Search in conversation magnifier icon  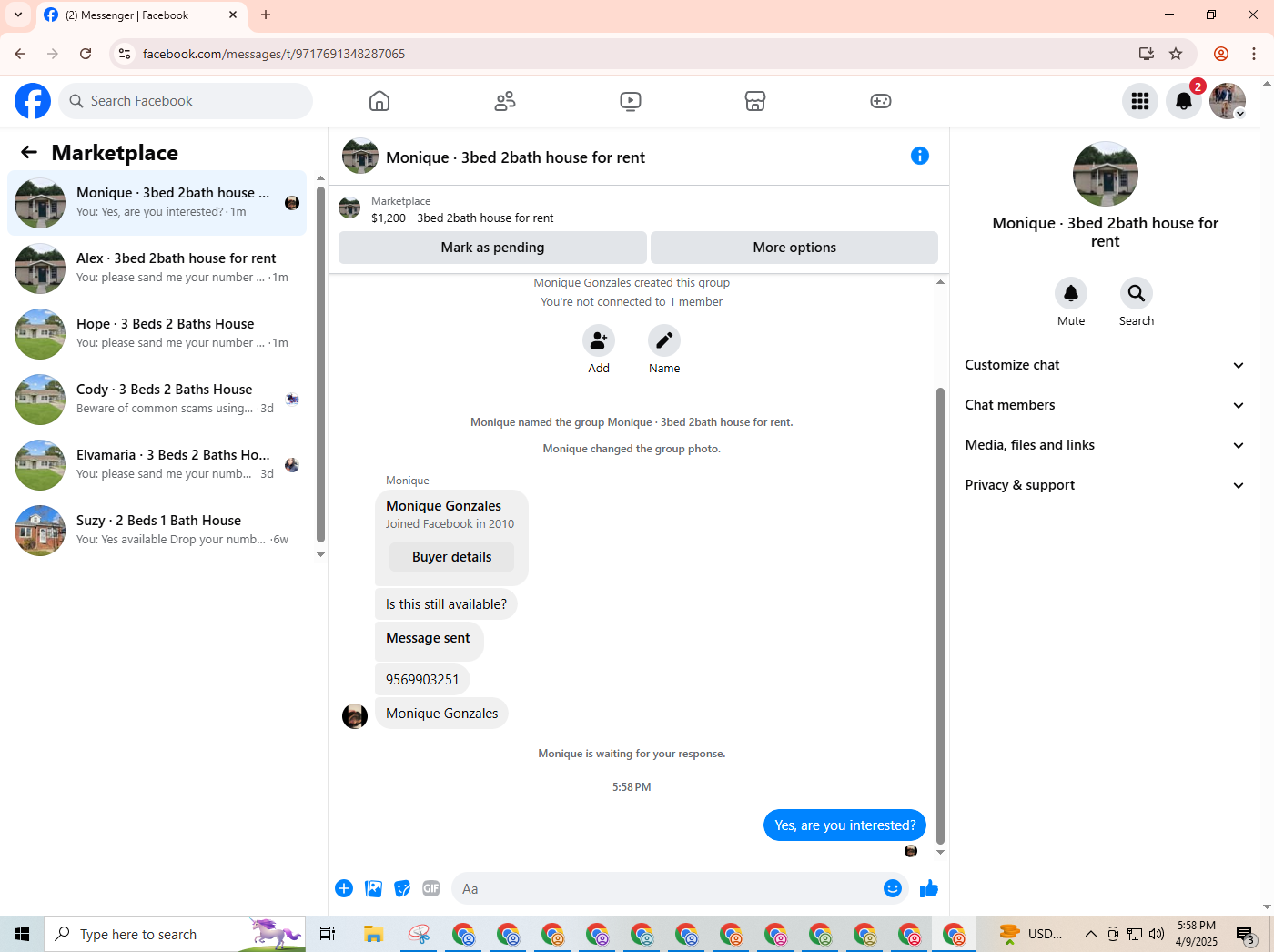tap(1137, 293)
